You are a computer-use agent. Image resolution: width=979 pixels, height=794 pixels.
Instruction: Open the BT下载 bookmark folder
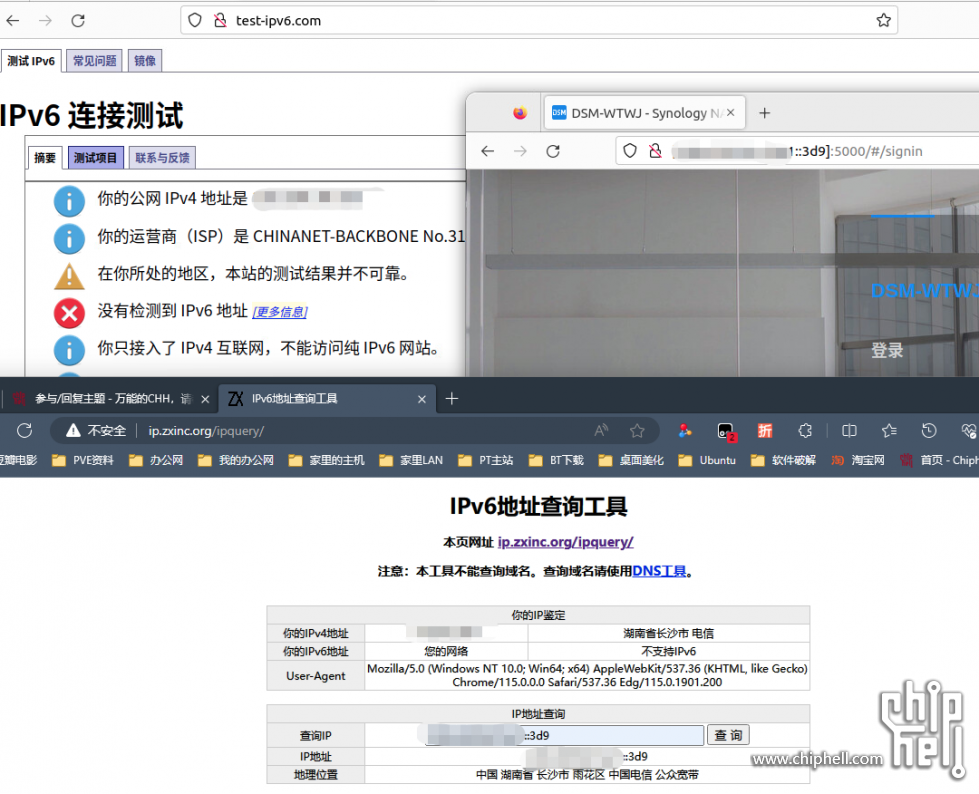556,461
